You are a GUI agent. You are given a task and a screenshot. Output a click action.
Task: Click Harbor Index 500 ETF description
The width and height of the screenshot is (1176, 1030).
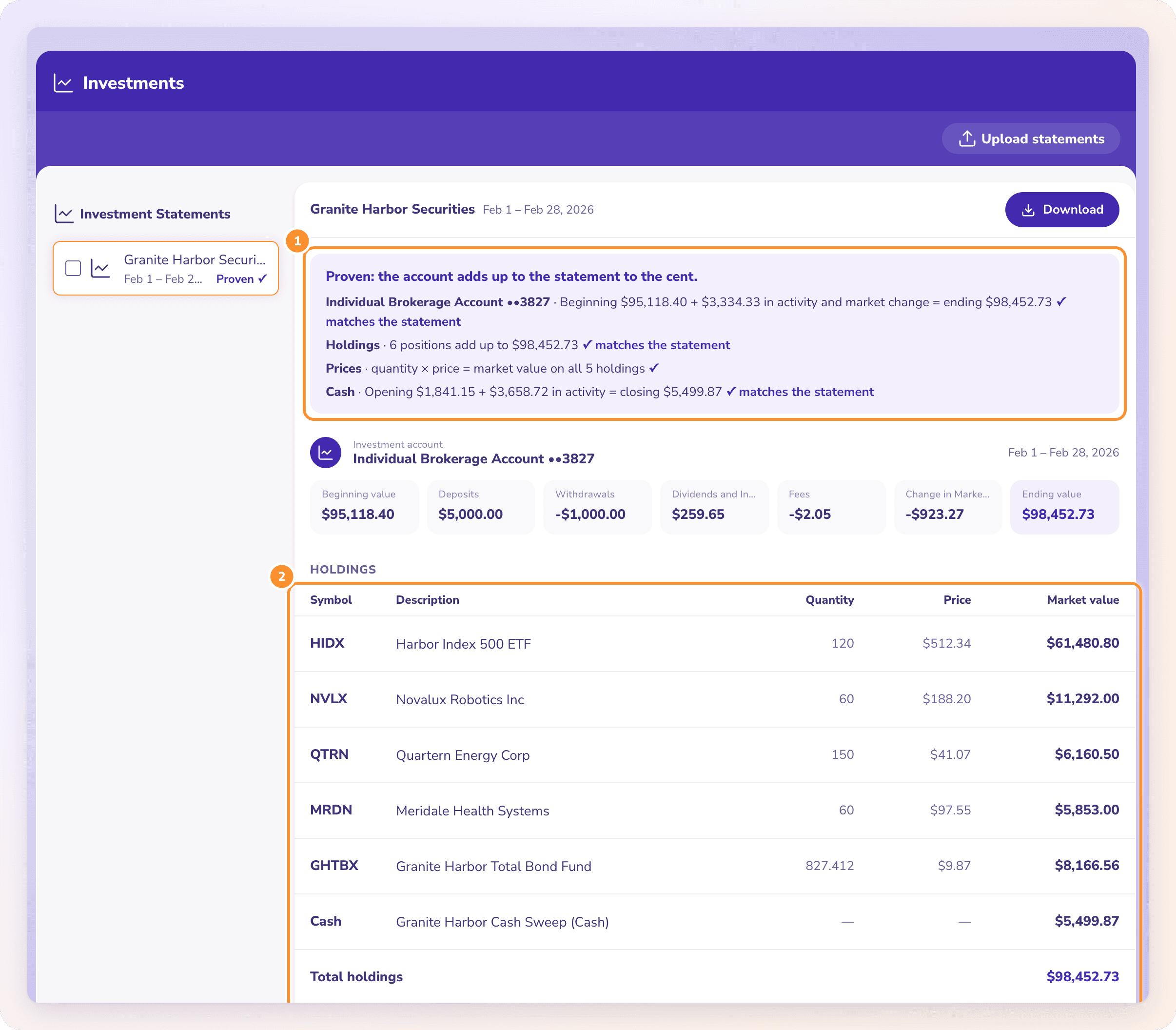(463, 644)
